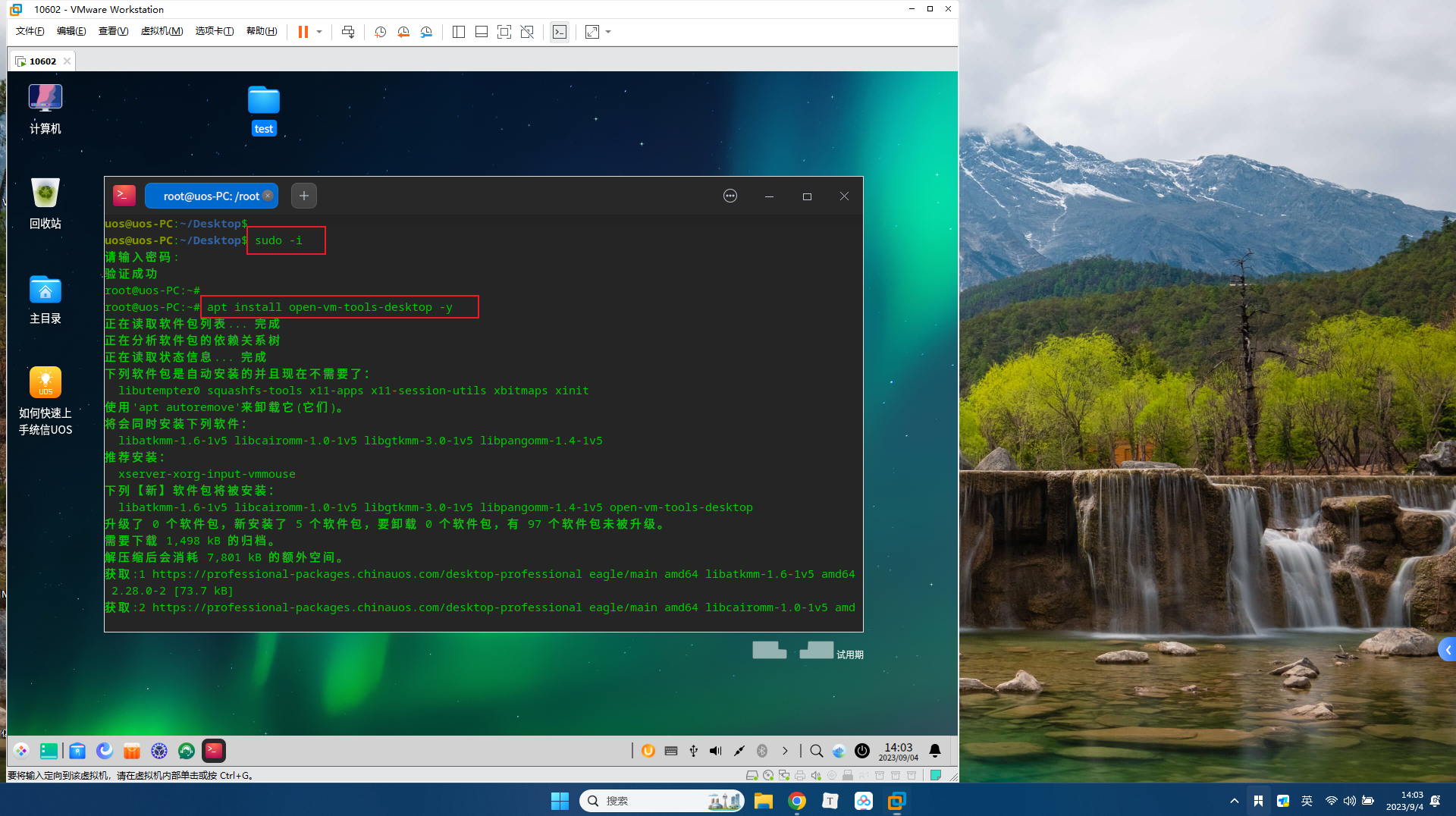Open the 帮助(H) menu
Screen dimensions: 1456x816
click(262, 31)
